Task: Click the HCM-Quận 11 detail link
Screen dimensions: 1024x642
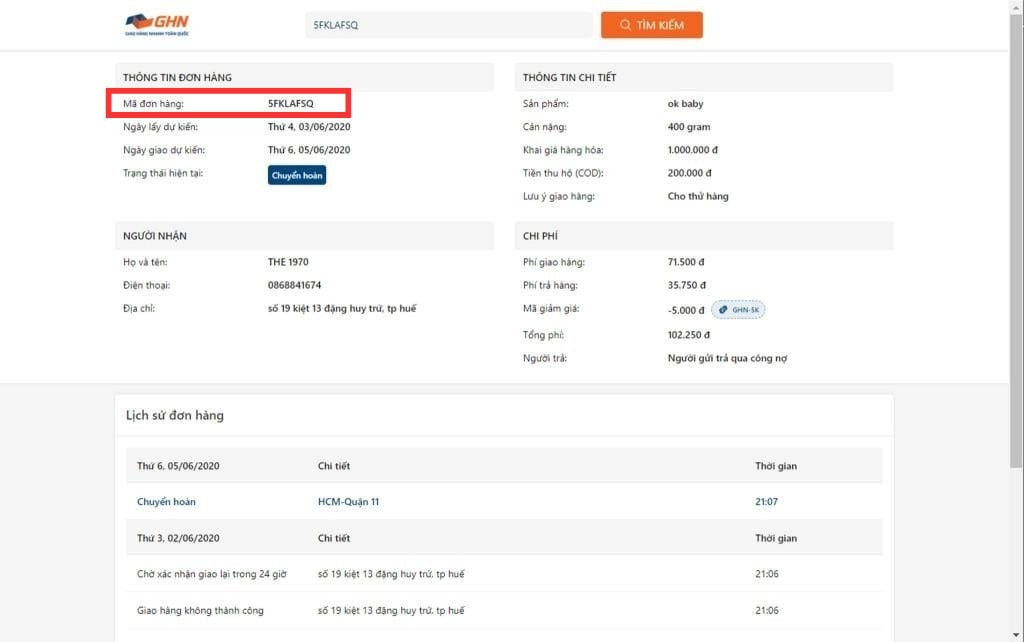Action: point(348,502)
